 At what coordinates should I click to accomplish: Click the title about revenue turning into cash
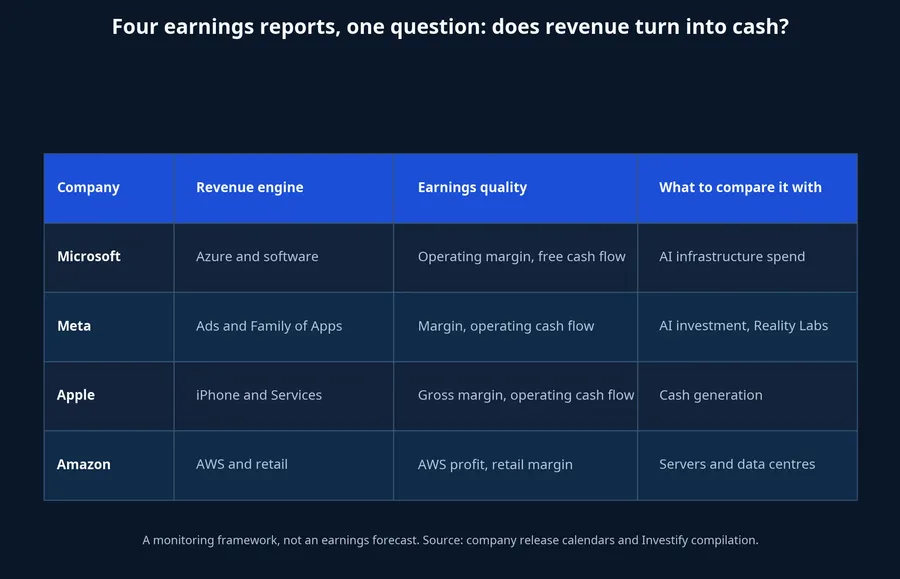450,27
